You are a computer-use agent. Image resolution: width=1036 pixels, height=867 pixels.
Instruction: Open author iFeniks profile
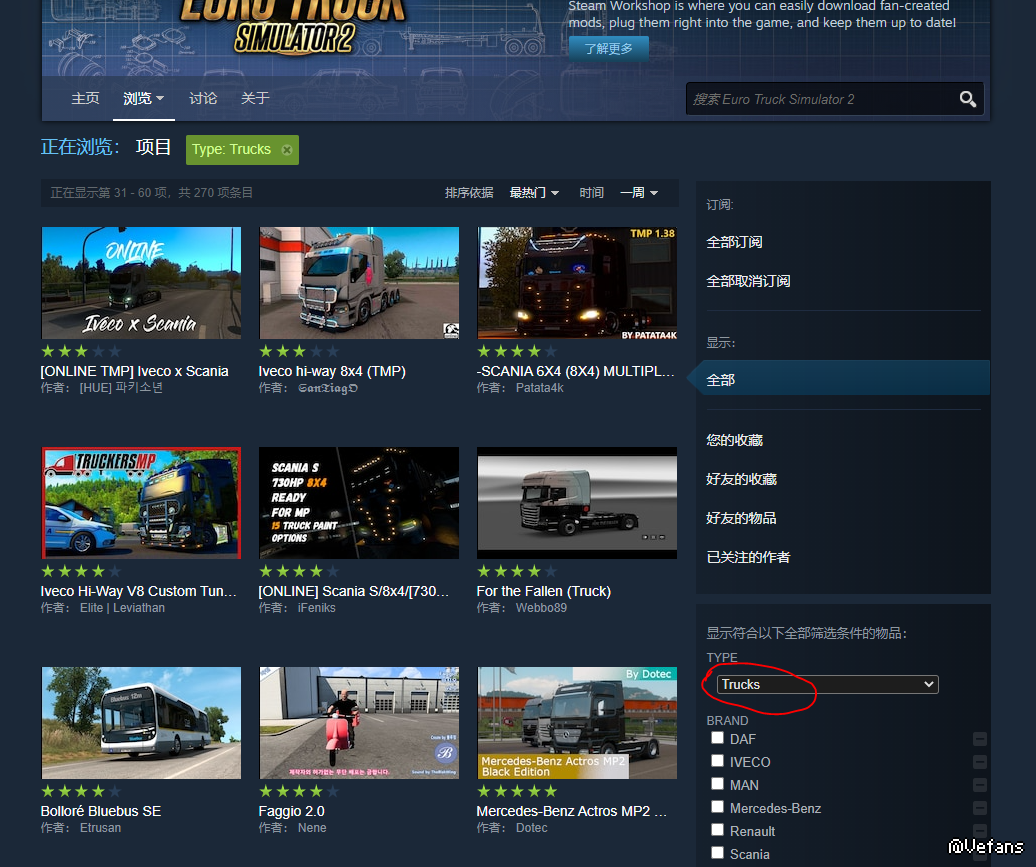[316, 608]
